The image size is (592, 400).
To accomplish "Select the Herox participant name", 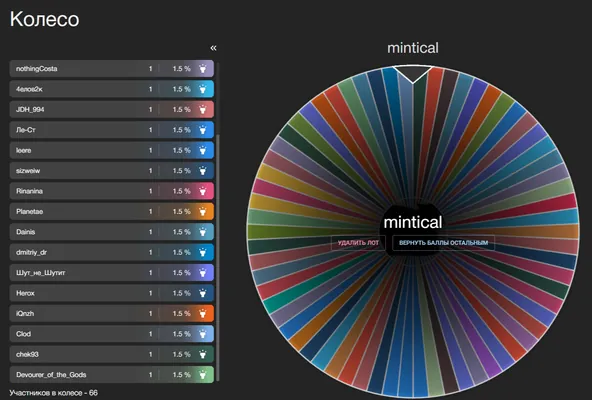I will (x=25, y=293).
